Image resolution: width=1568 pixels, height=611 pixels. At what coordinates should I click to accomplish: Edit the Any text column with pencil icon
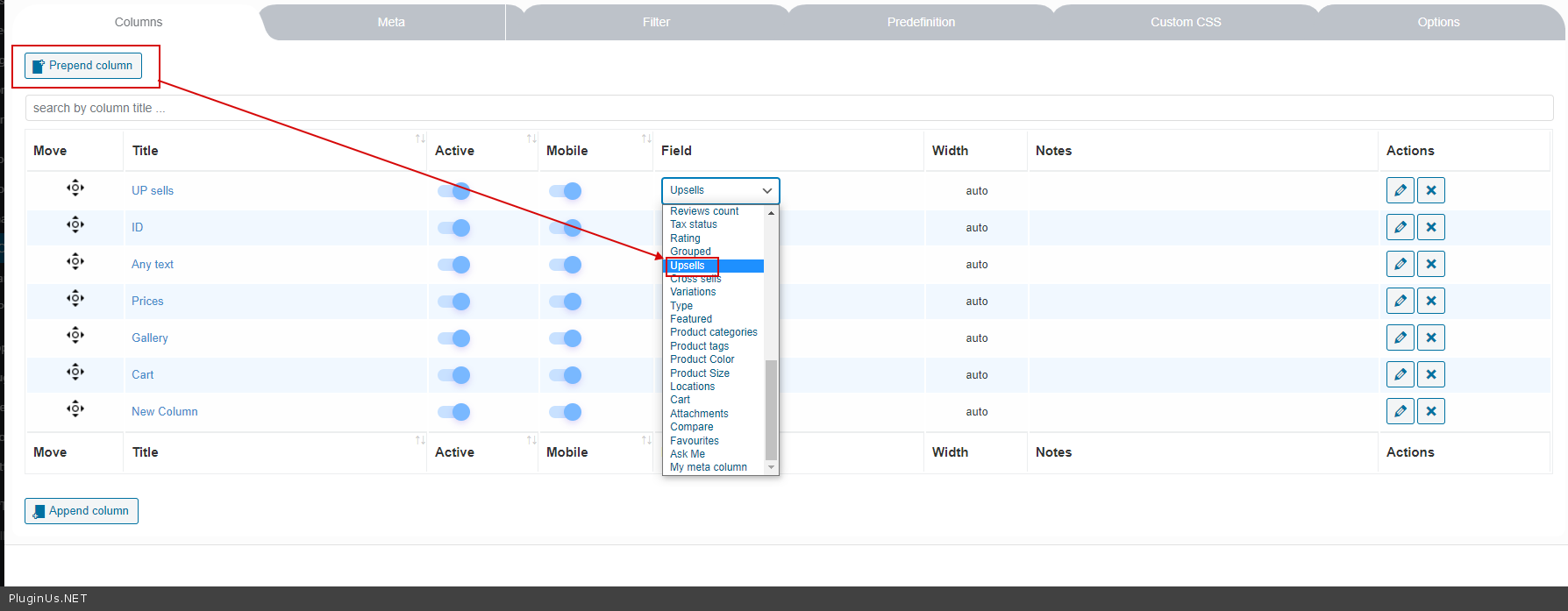tap(1400, 265)
